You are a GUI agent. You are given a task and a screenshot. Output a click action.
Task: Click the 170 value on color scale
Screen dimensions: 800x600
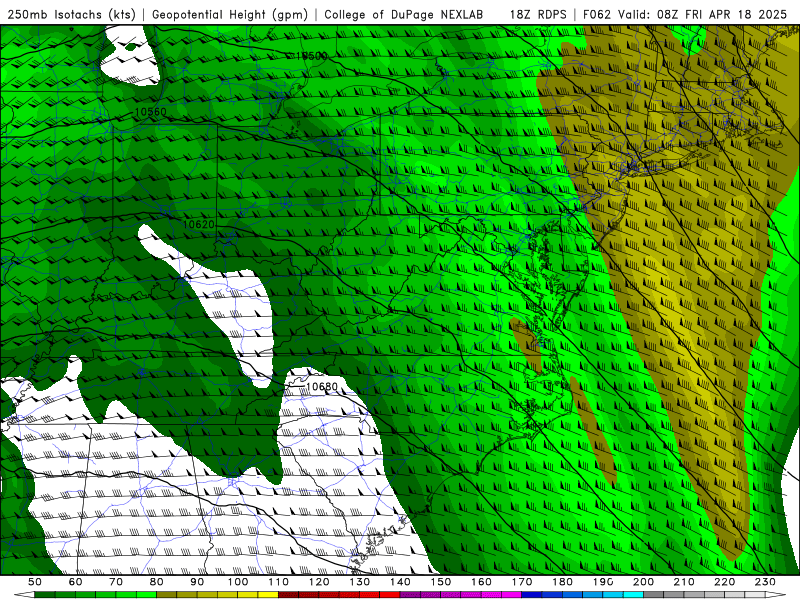[521, 582]
